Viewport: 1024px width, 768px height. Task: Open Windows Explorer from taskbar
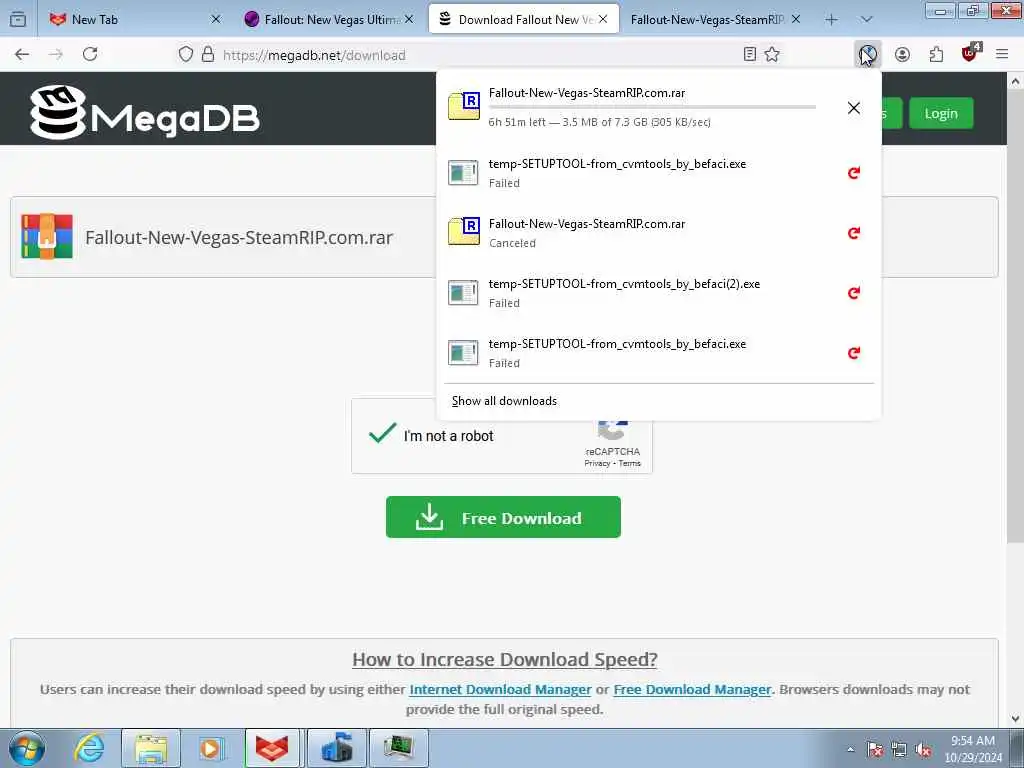click(151, 748)
